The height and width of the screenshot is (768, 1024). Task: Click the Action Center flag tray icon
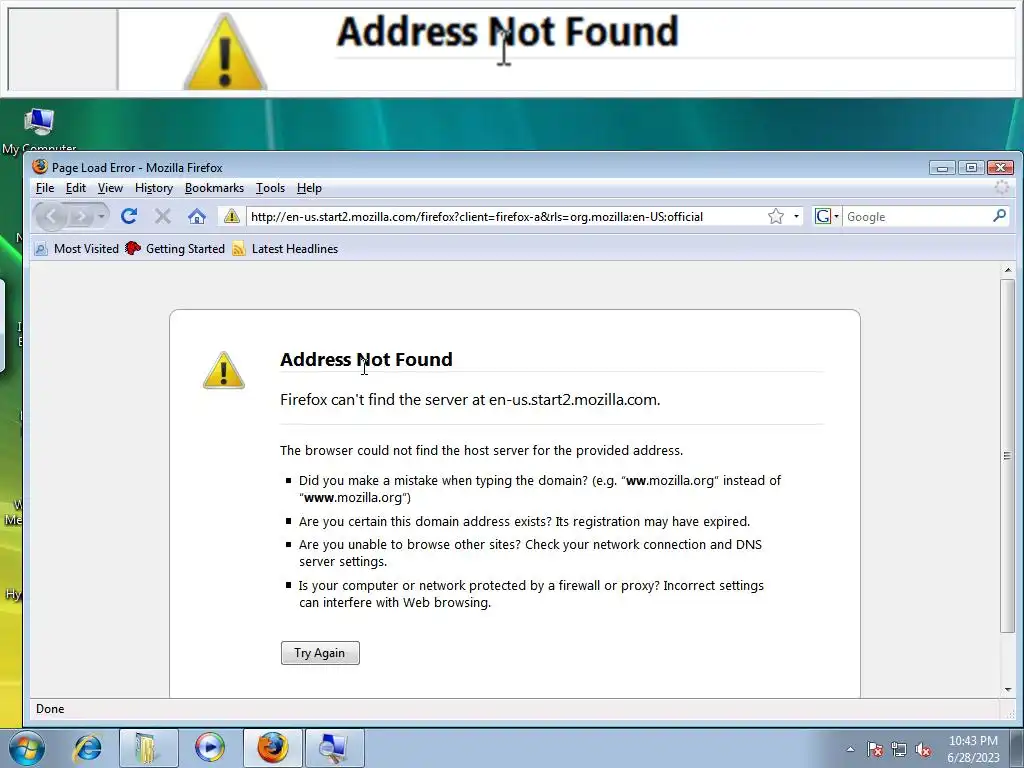[875, 749]
